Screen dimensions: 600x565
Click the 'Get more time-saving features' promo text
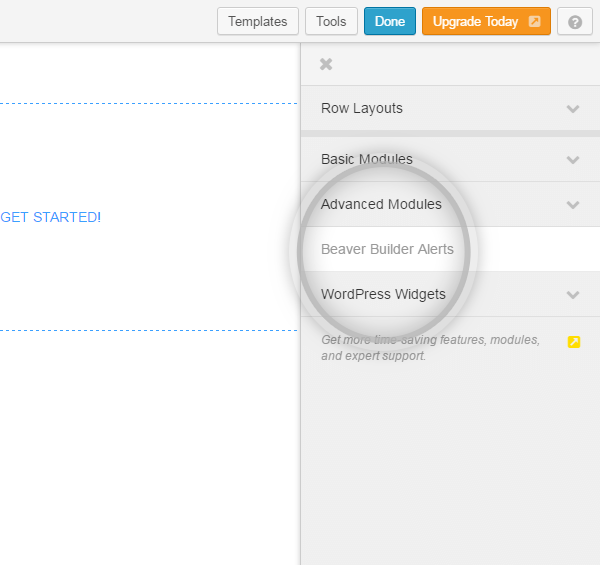(430, 347)
